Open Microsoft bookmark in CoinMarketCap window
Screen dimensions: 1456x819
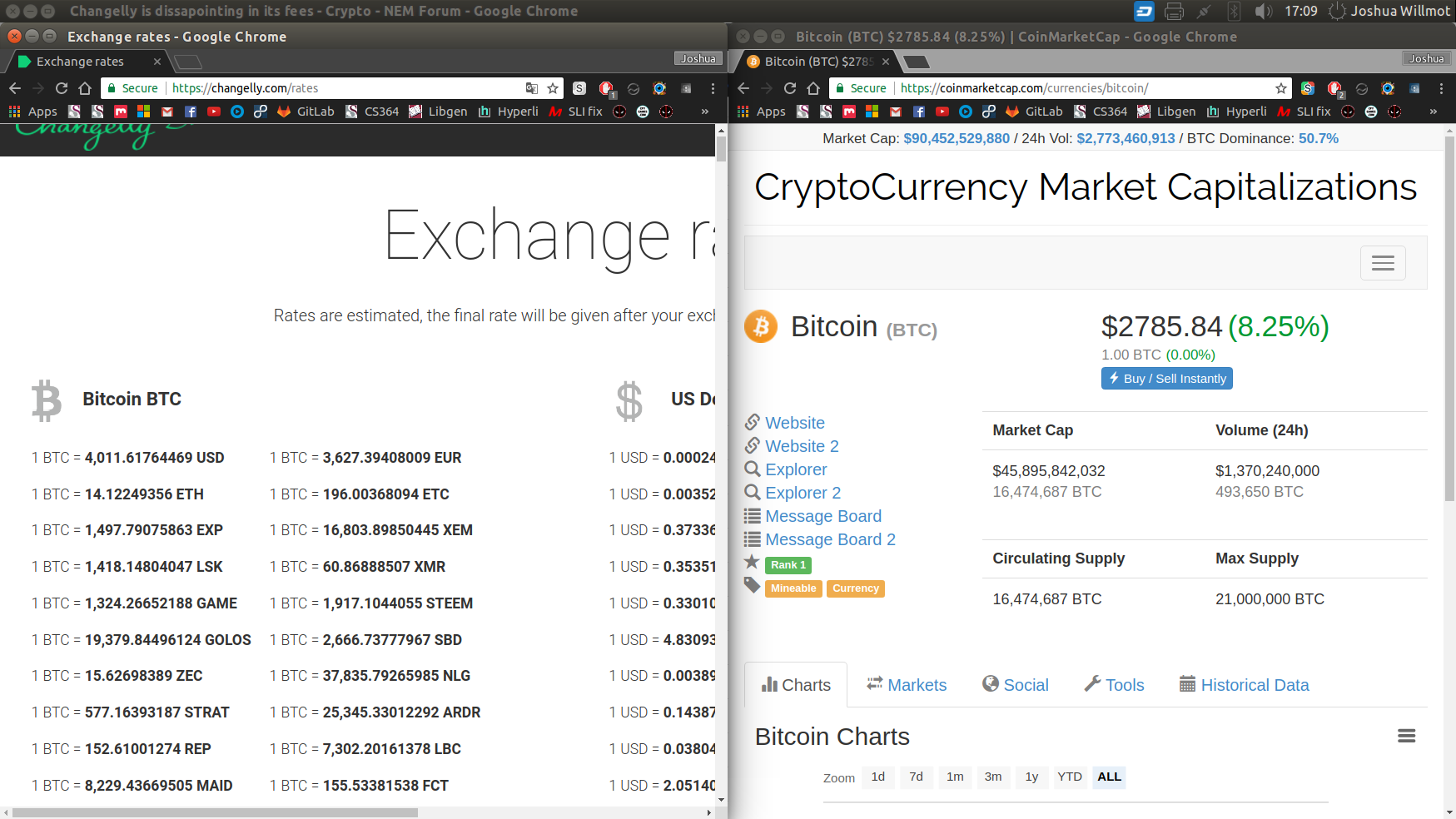872,112
